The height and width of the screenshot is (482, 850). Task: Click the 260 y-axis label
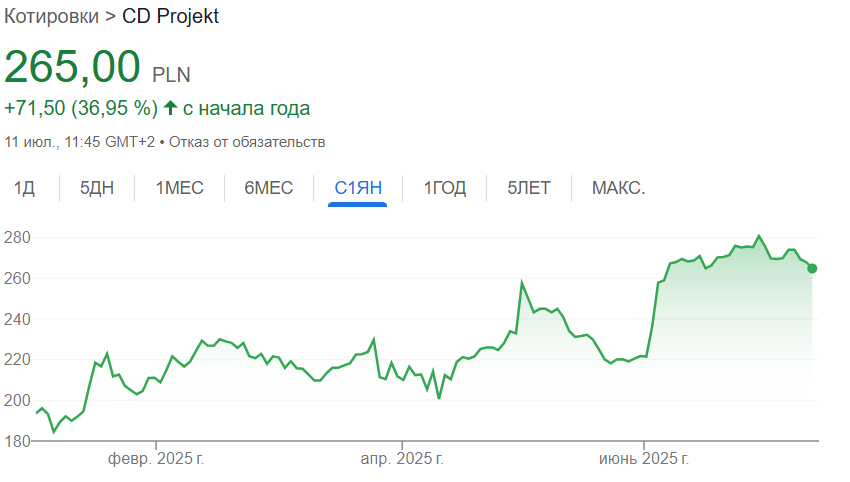(x=17, y=278)
